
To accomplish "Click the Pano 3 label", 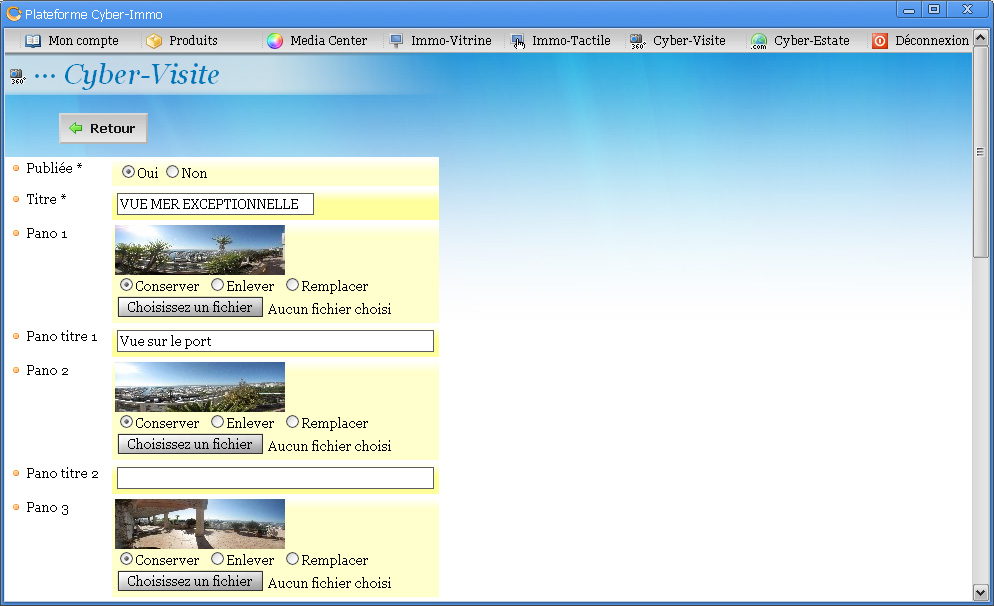I will (x=47, y=508).
